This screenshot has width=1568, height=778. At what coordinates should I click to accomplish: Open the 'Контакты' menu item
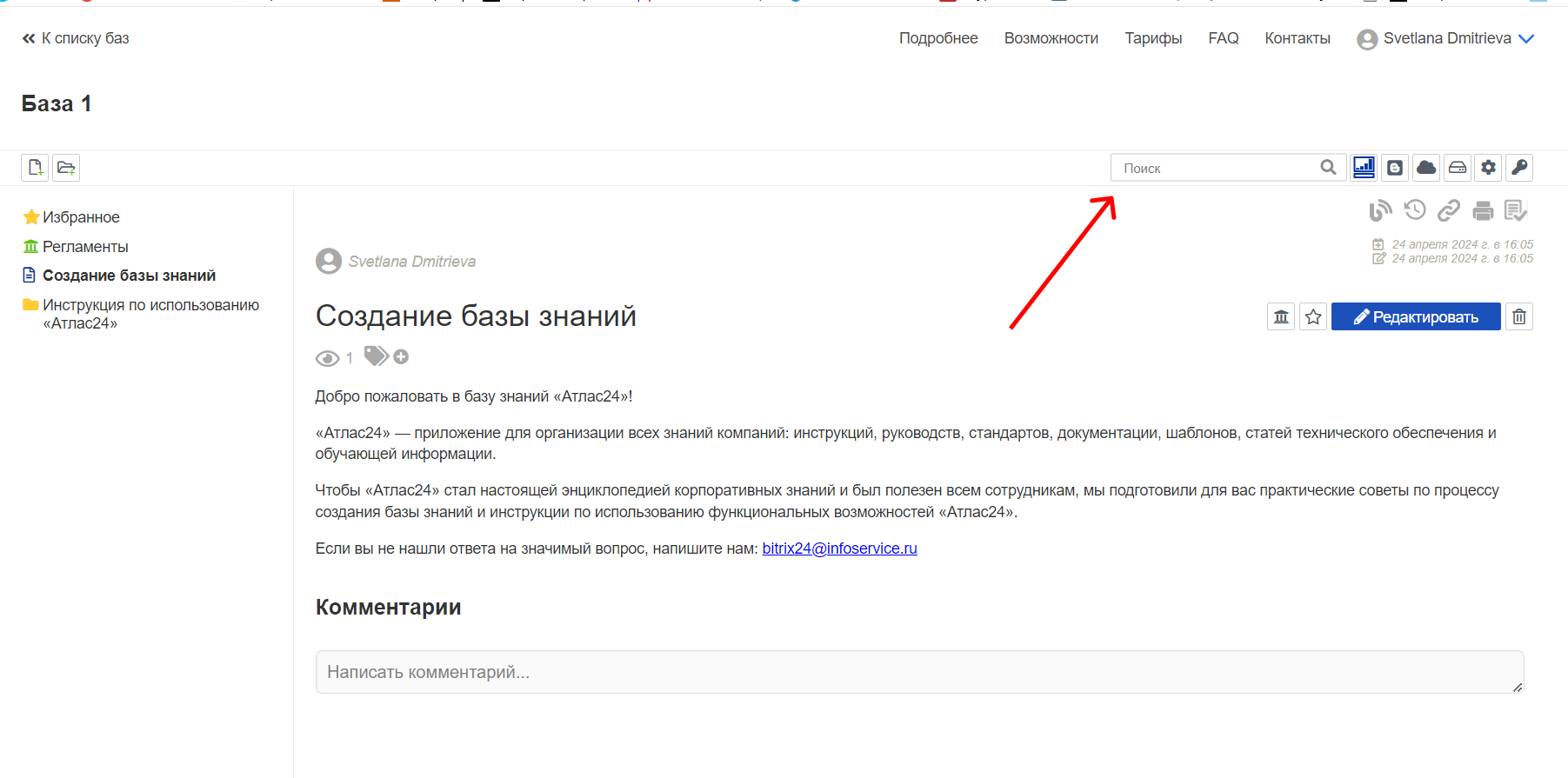pos(1298,38)
